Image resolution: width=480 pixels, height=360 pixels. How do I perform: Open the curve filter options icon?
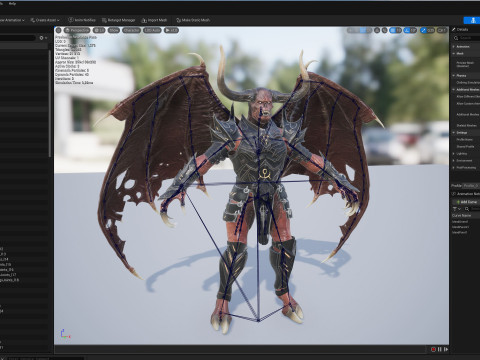click(x=456, y=209)
